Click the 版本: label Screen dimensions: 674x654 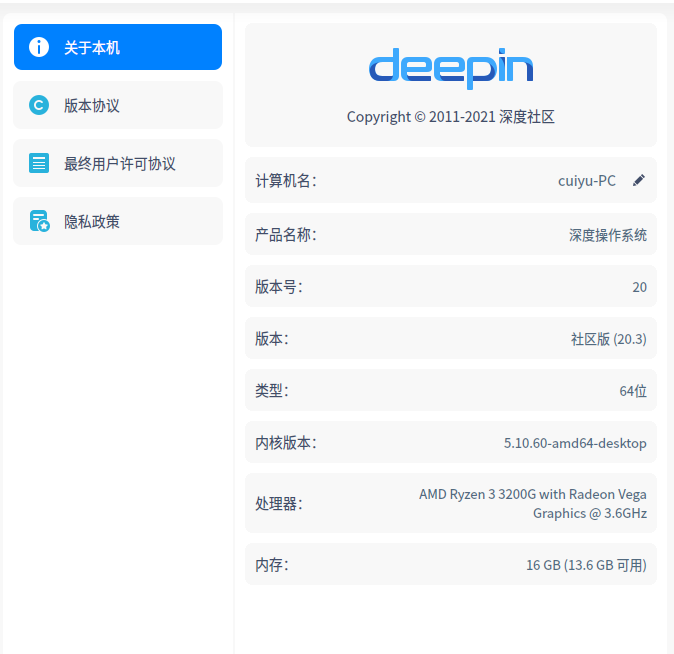272,339
